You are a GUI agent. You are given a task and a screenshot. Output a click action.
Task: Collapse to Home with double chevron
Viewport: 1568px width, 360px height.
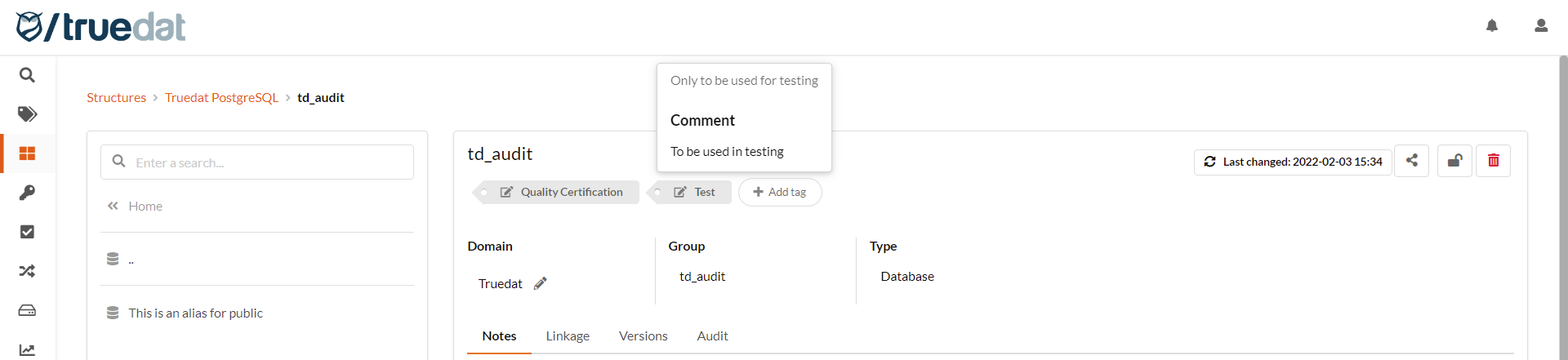pyautogui.click(x=113, y=206)
